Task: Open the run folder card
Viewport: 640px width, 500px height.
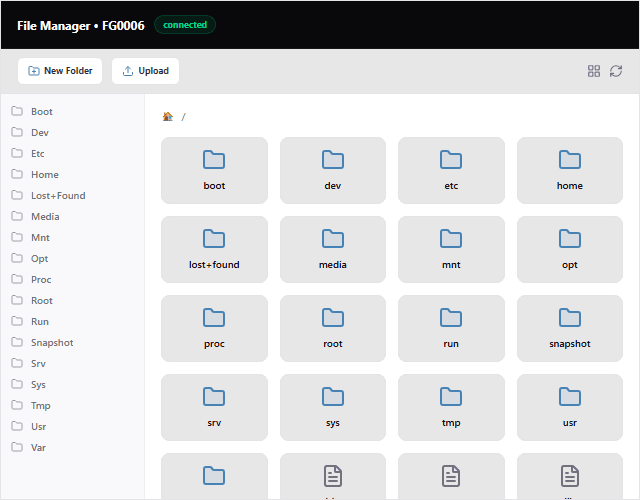Action: pos(451,329)
